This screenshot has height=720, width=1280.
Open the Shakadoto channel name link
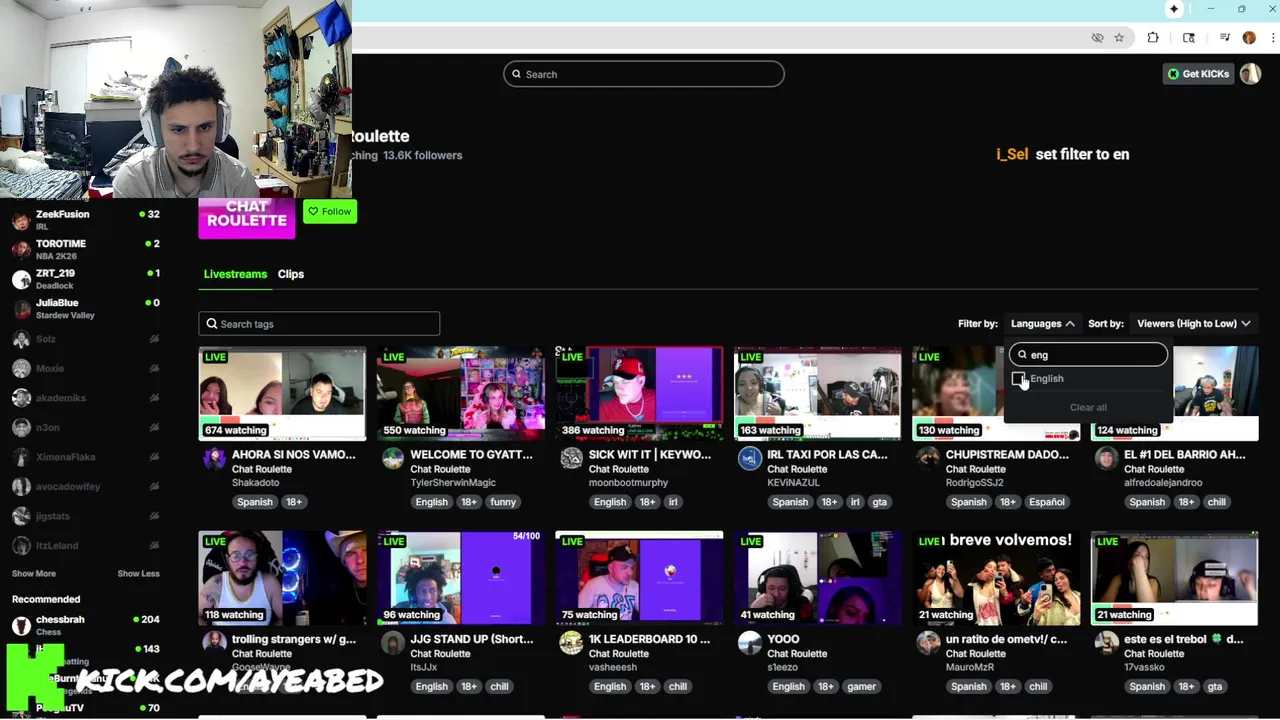[x=255, y=483]
